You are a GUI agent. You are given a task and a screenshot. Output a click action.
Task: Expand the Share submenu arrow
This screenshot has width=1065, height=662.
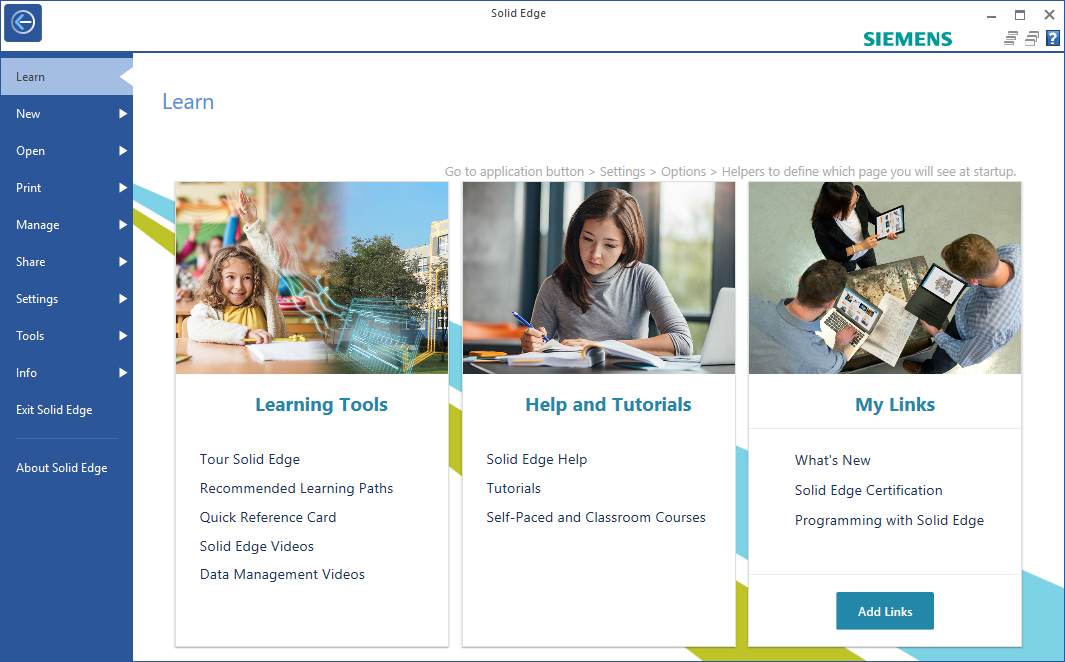tap(123, 262)
